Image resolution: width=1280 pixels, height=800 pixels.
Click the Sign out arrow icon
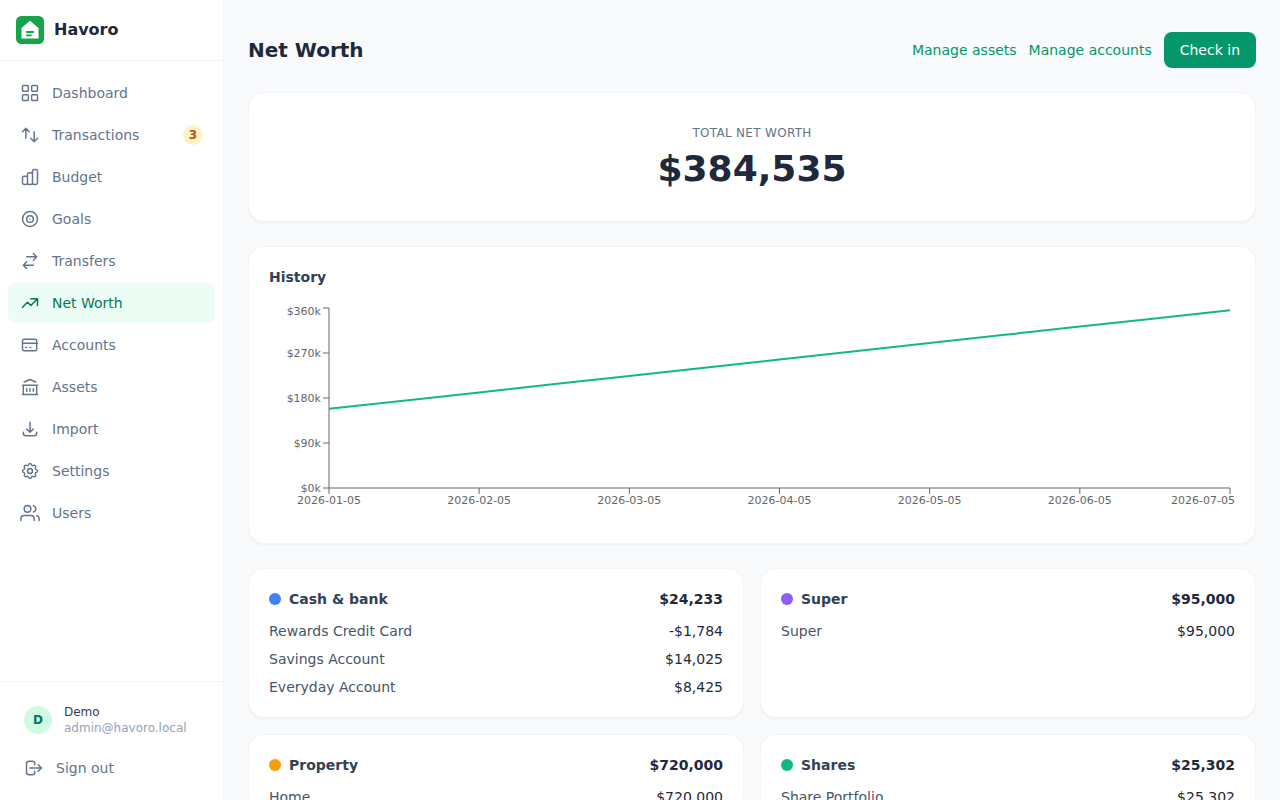pyautogui.click(x=34, y=768)
